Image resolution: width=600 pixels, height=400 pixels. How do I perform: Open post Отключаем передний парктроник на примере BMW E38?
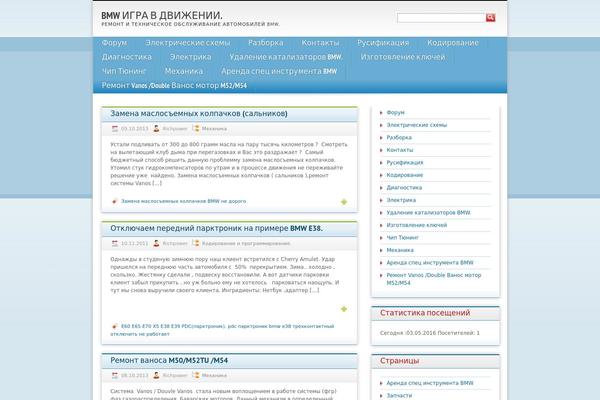pos(216,228)
